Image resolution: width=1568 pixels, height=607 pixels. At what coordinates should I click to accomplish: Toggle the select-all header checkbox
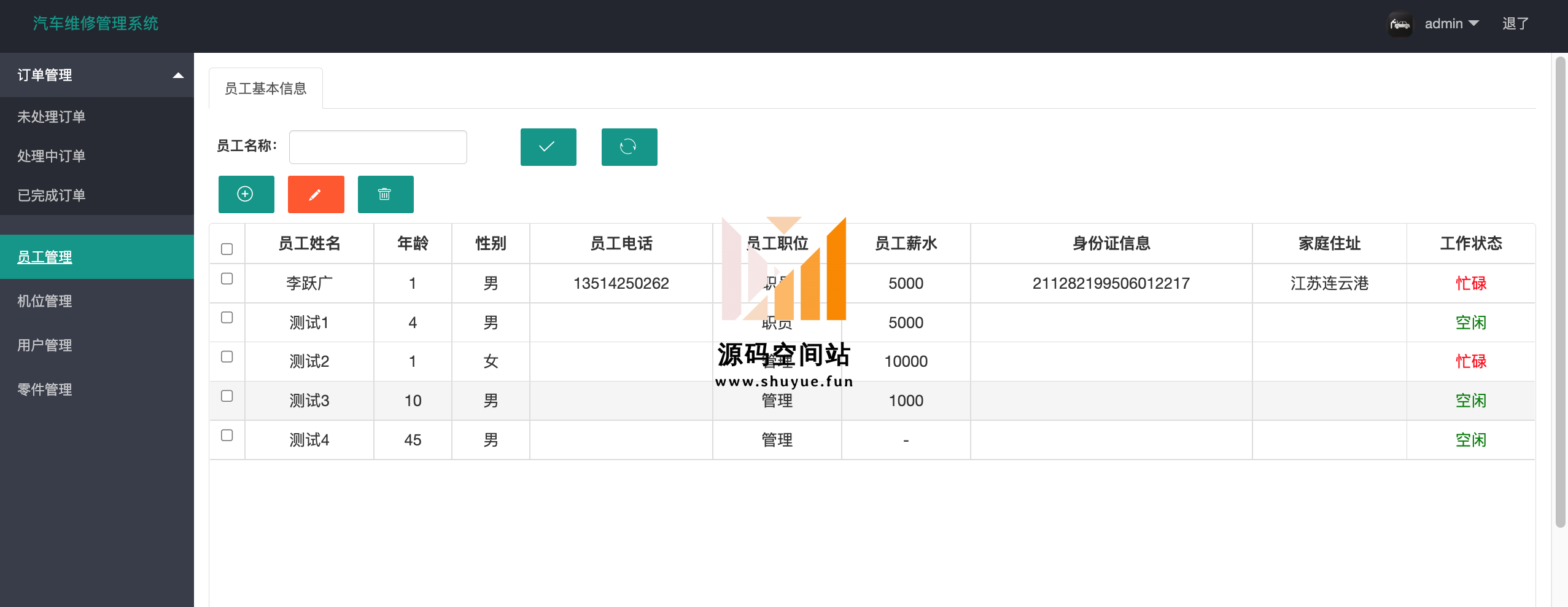tap(227, 249)
